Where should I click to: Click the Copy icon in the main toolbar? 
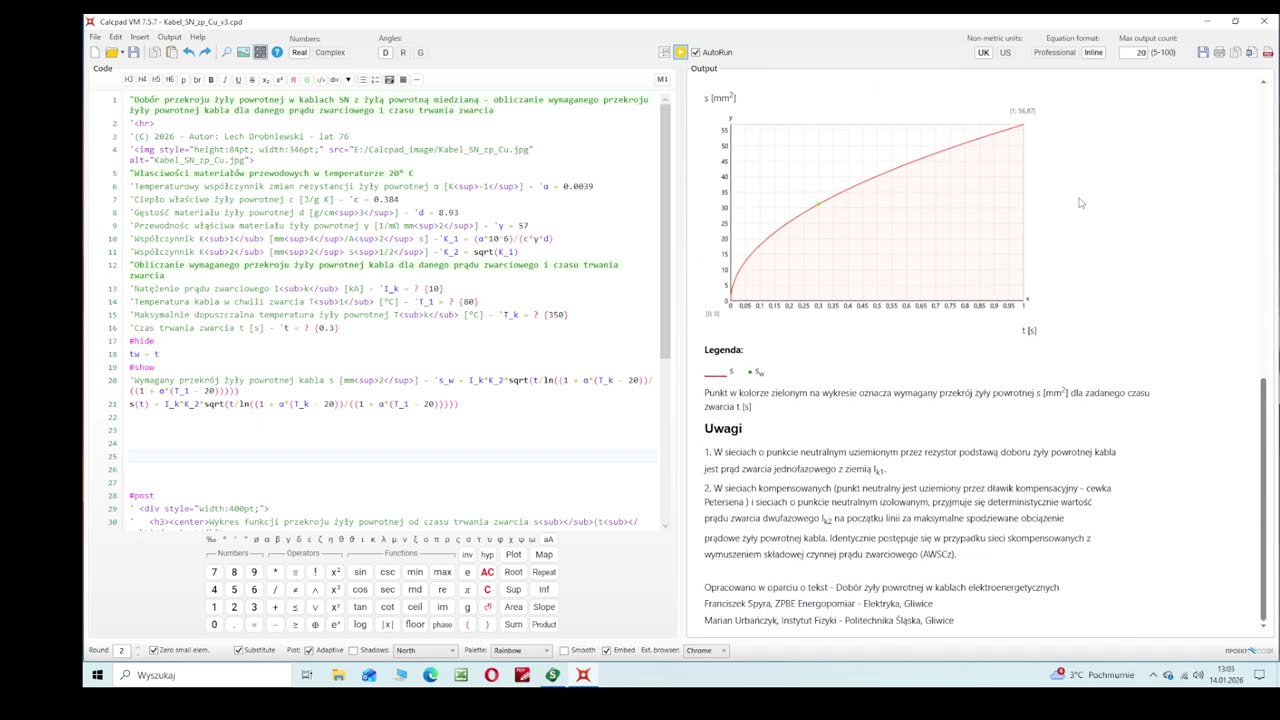[x=155, y=52]
